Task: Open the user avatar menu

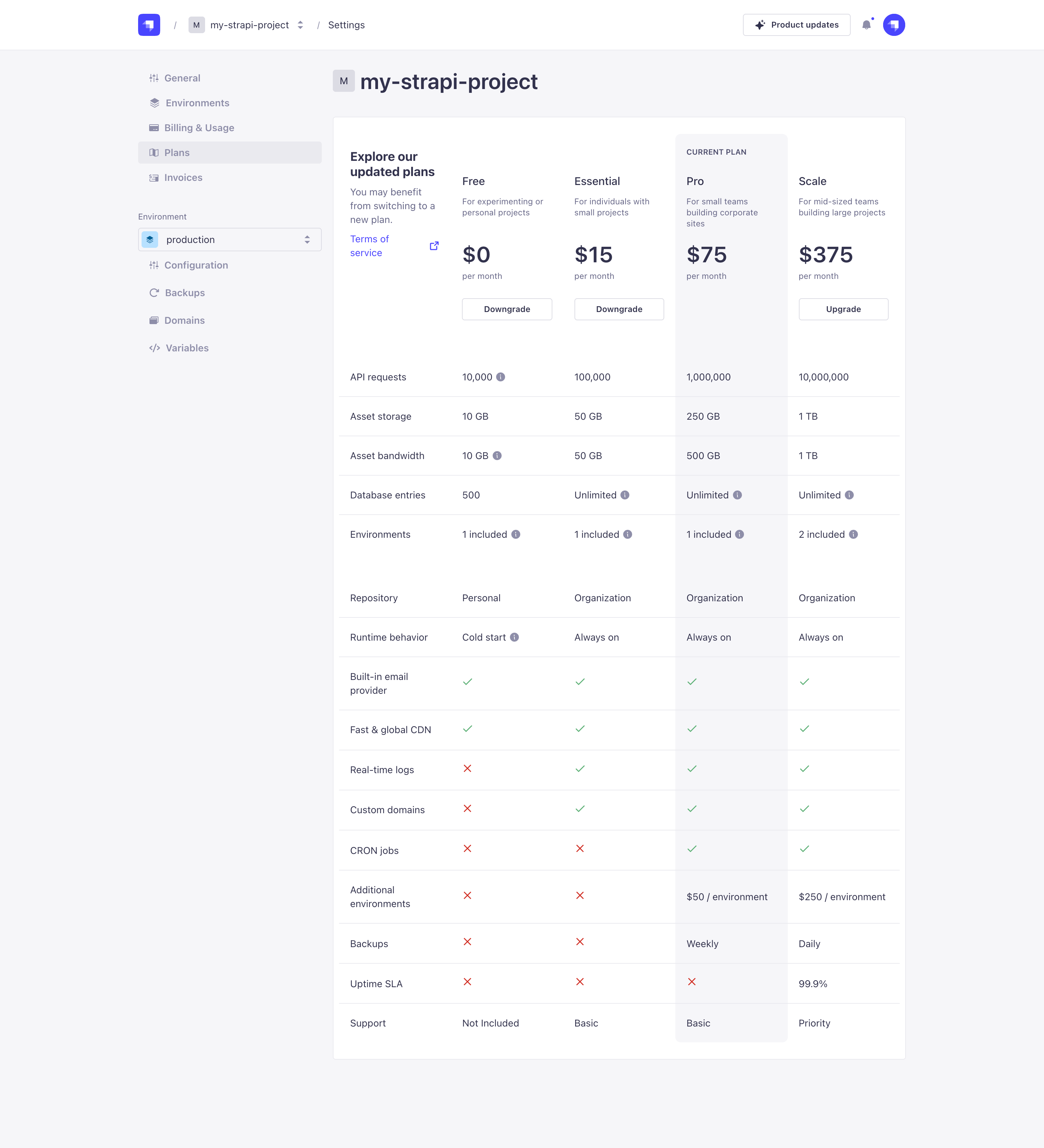Action: click(x=893, y=25)
